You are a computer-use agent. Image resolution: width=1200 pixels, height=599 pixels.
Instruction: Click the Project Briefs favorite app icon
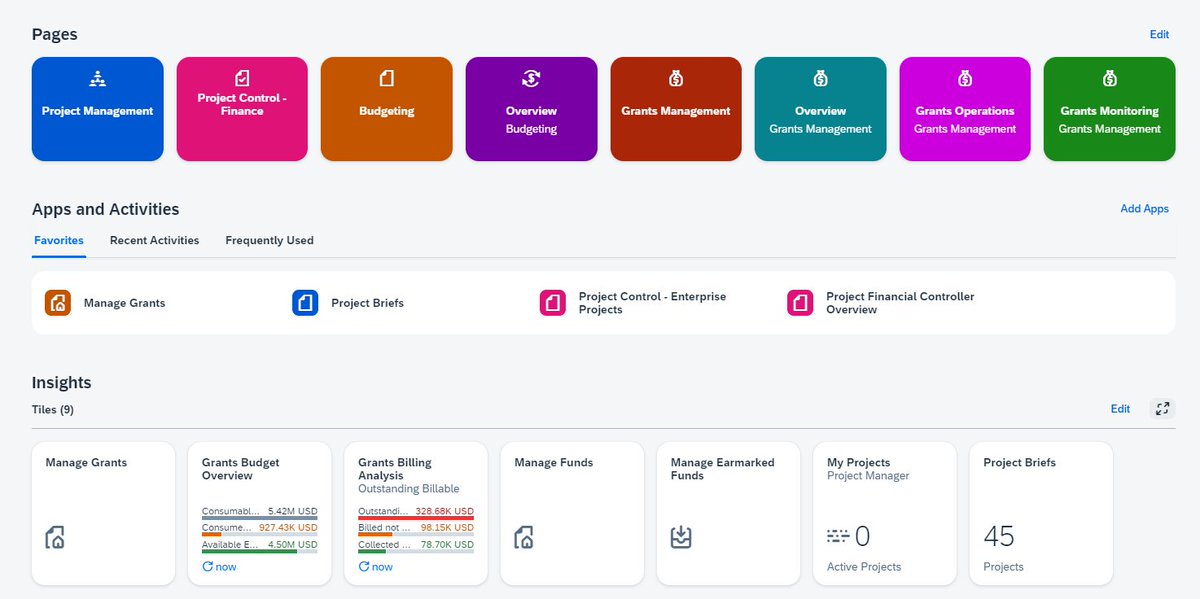pos(305,303)
